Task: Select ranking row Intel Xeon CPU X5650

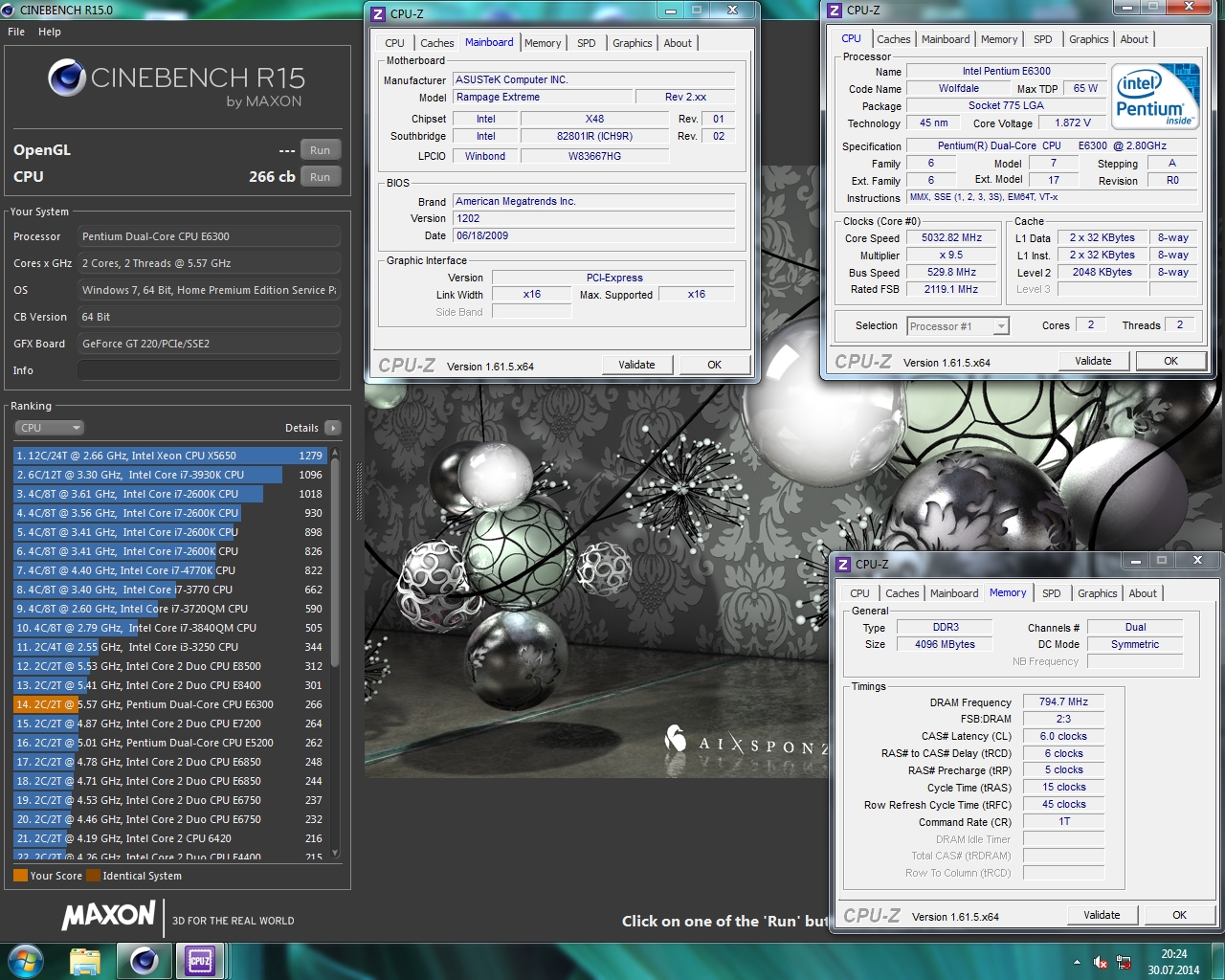Action: (170, 456)
